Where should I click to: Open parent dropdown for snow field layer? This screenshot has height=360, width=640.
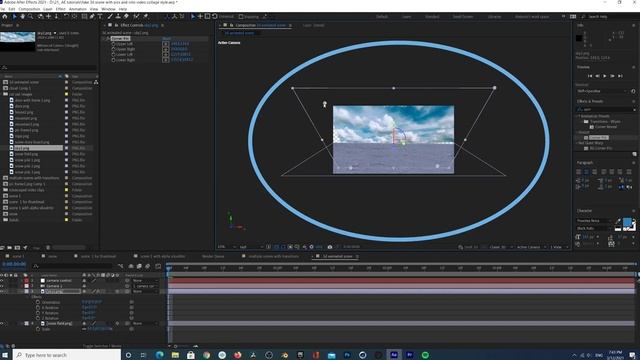point(145,323)
